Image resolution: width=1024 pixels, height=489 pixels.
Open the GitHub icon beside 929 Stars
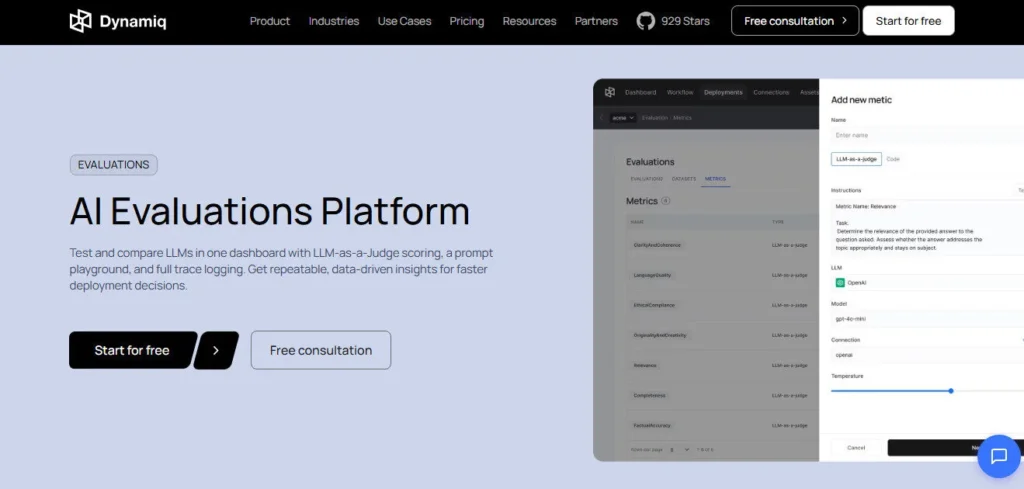coord(645,21)
